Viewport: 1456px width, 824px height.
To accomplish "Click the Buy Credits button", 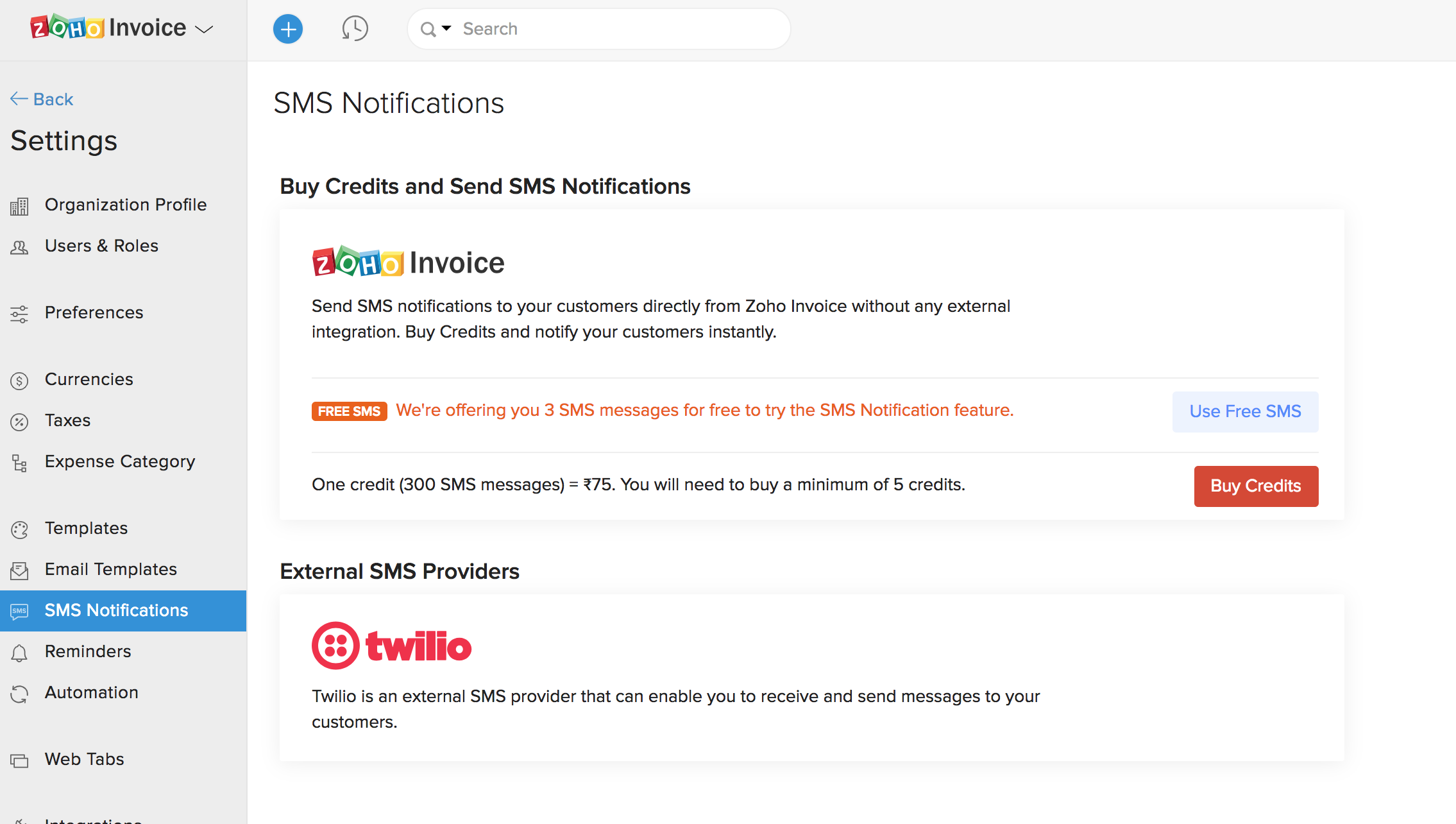I will [x=1255, y=486].
